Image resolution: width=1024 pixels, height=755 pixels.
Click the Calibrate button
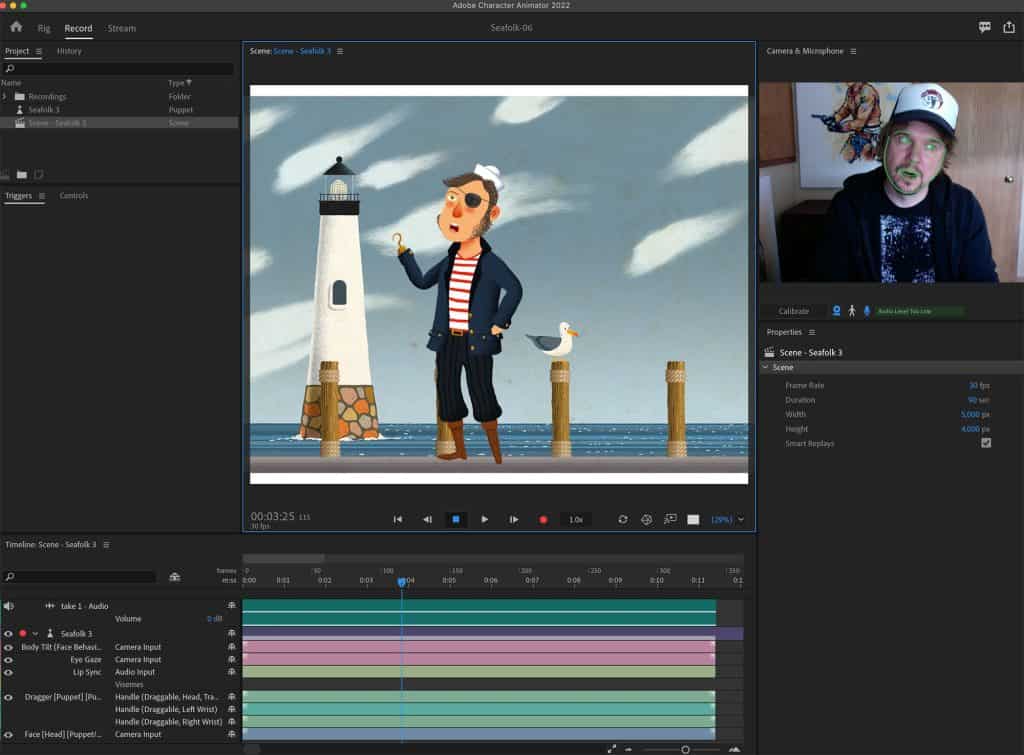tap(793, 311)
